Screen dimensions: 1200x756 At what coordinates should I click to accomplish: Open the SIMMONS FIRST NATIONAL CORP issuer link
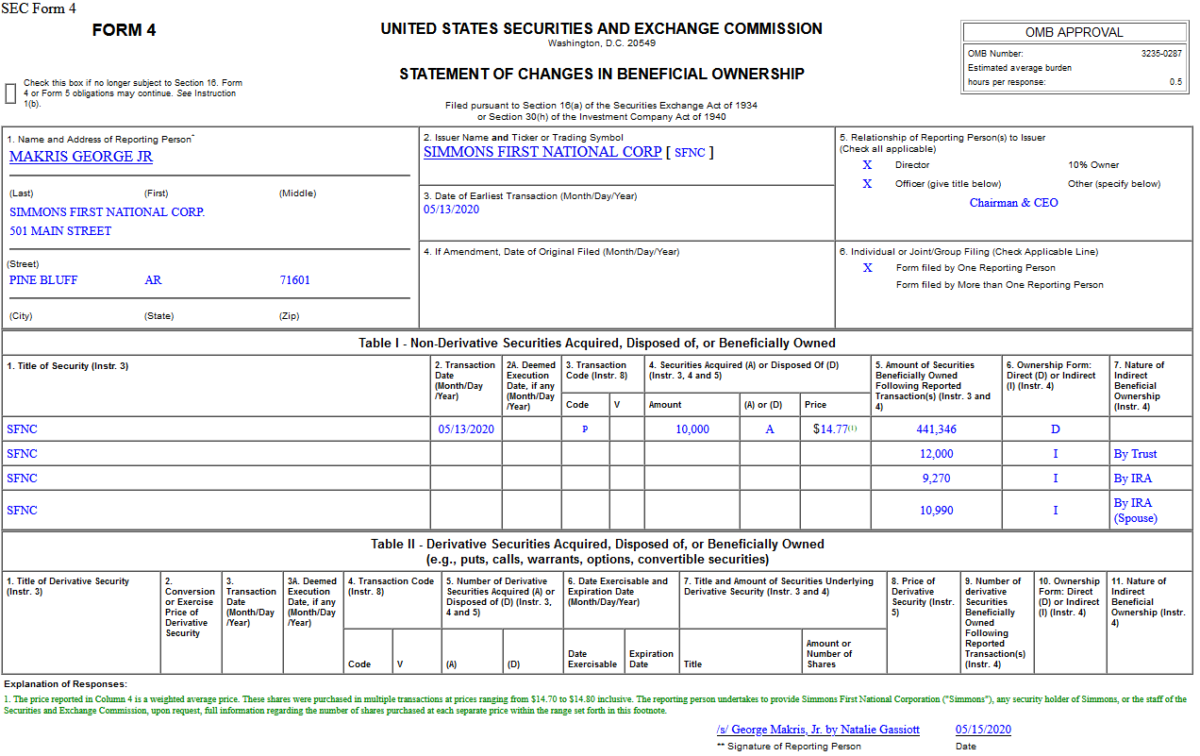tap(543, 152)
